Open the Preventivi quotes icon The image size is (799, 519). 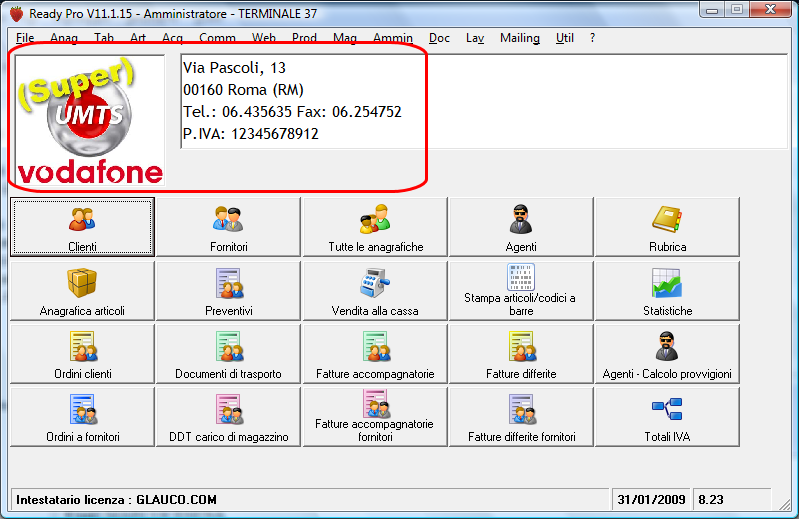tap(228, 291)
